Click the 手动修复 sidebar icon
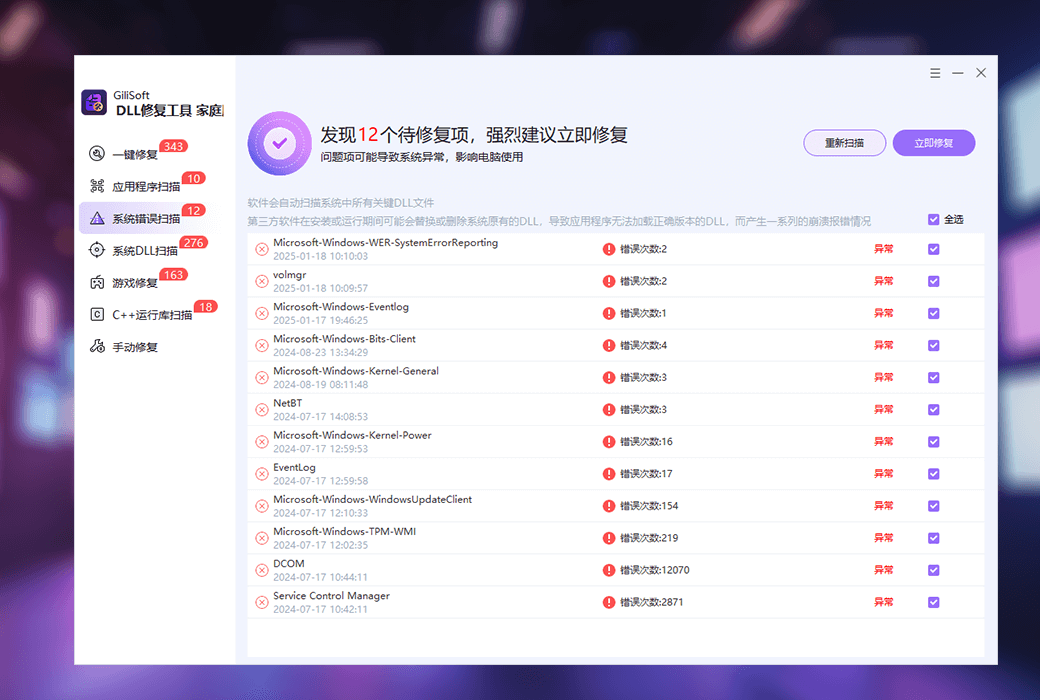 click(97, 346)
